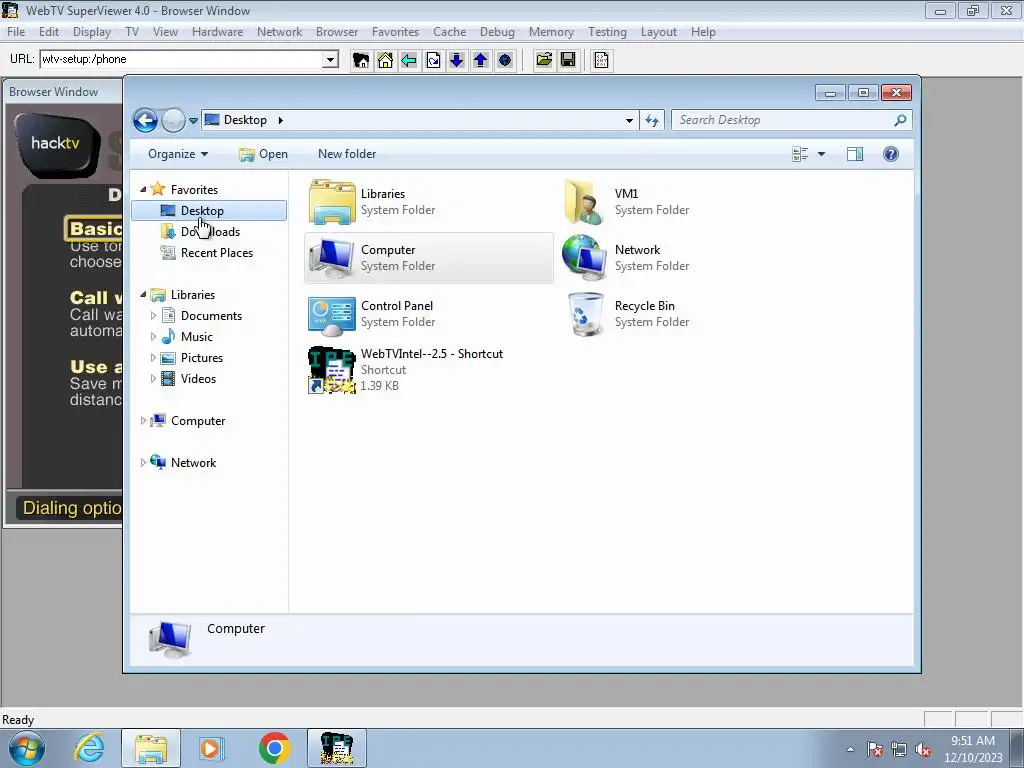Collapse the Libraries tree group
This screenshot has width=1024, height=768.
143,295
